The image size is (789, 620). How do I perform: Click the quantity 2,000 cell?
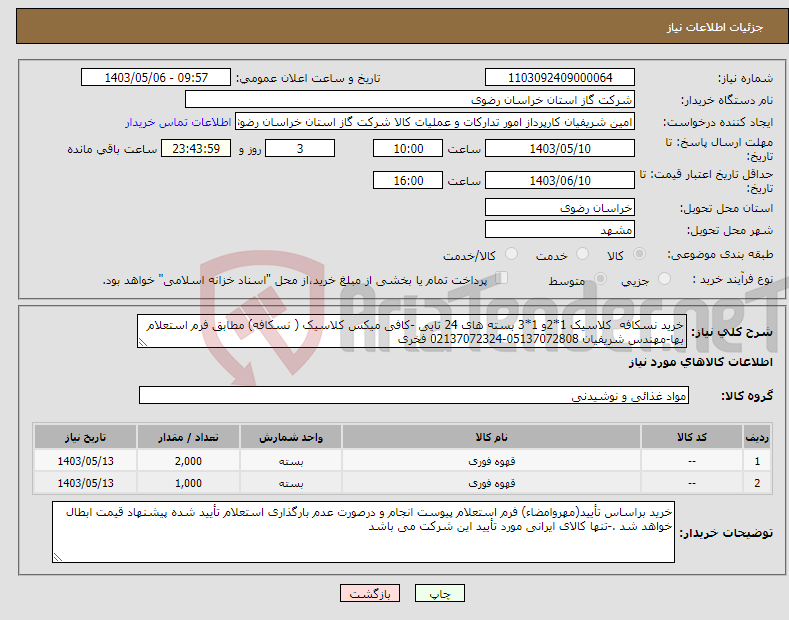click(188, 461)
